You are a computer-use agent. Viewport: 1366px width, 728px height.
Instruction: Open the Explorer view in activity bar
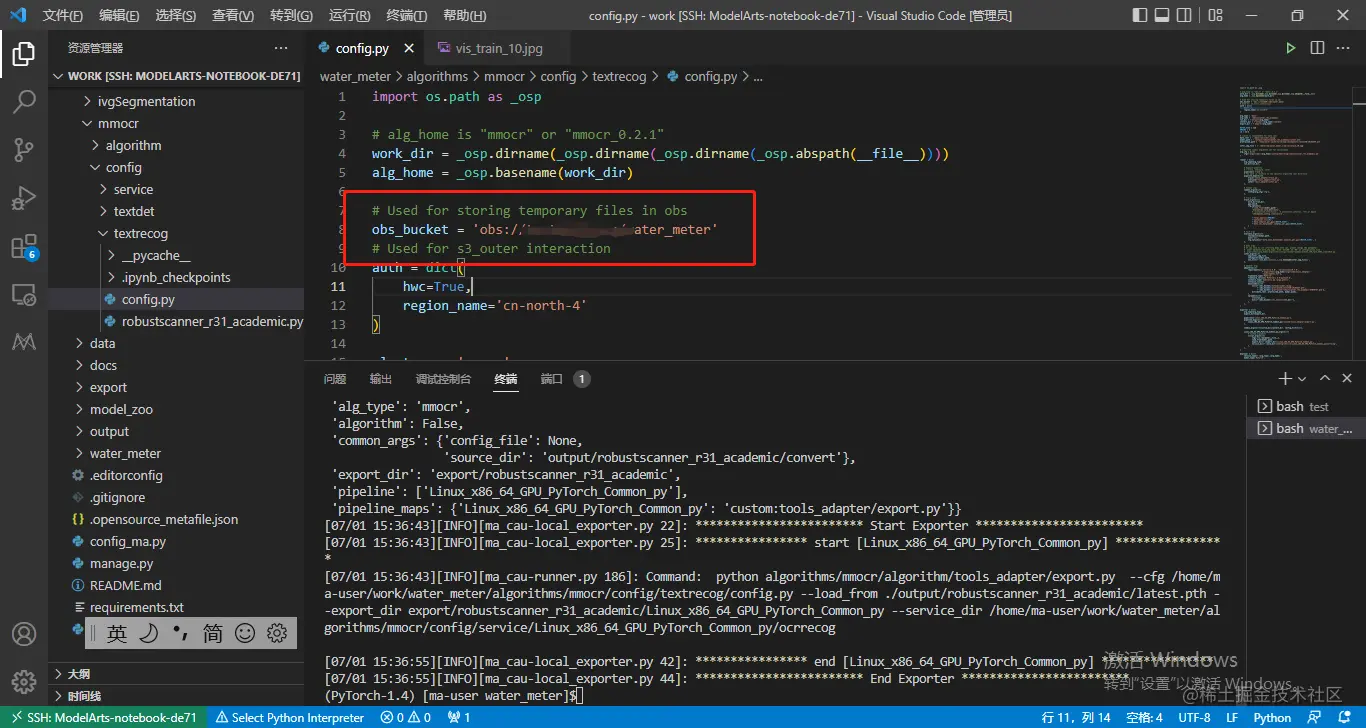click(24, 53)
